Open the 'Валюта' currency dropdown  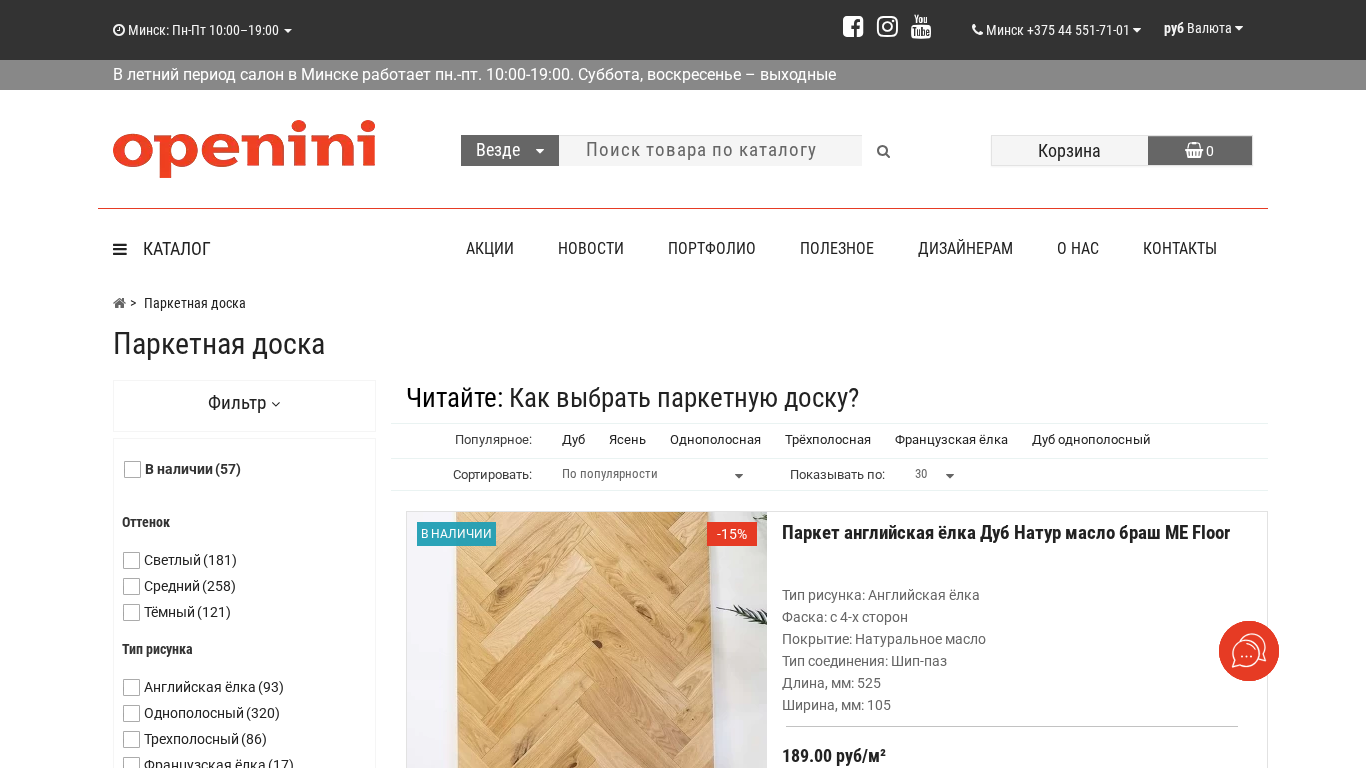pyautogui.click(x=1203, y=29)
